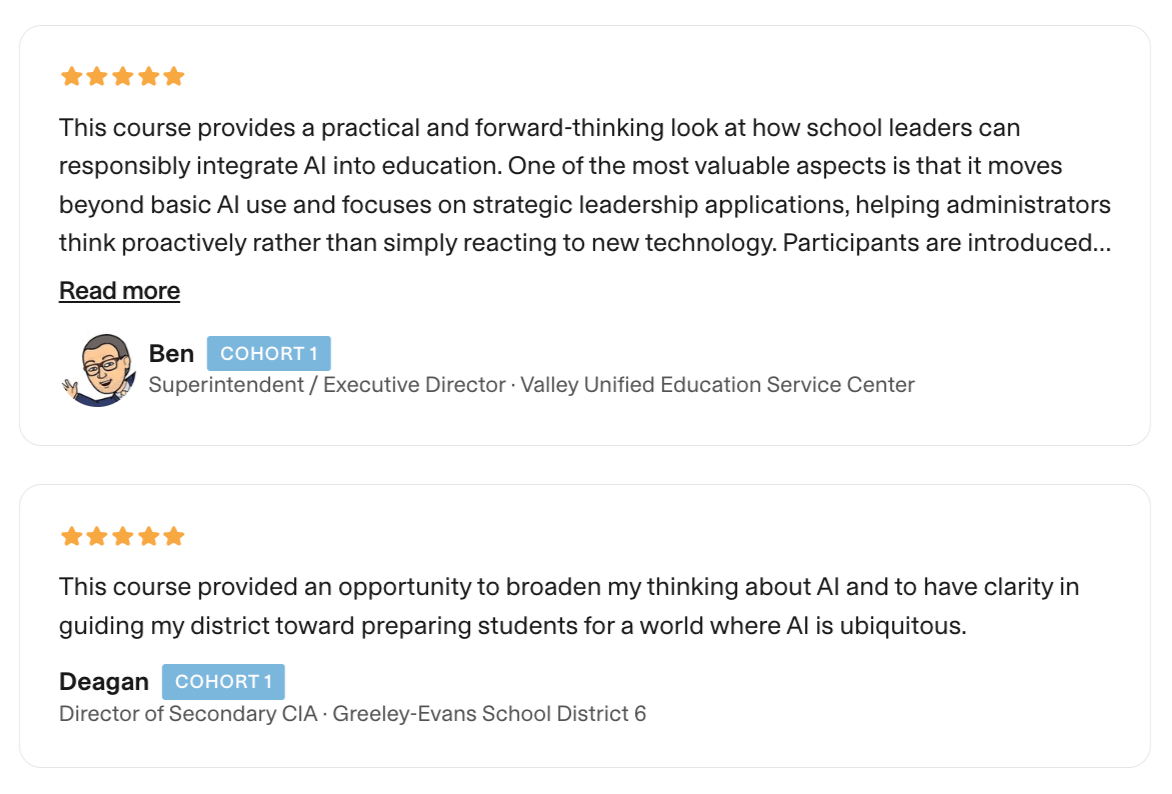Click Ben's truncated review paragraph
The height and width of the screenshot is (794, 1172).
click(584, 185)
